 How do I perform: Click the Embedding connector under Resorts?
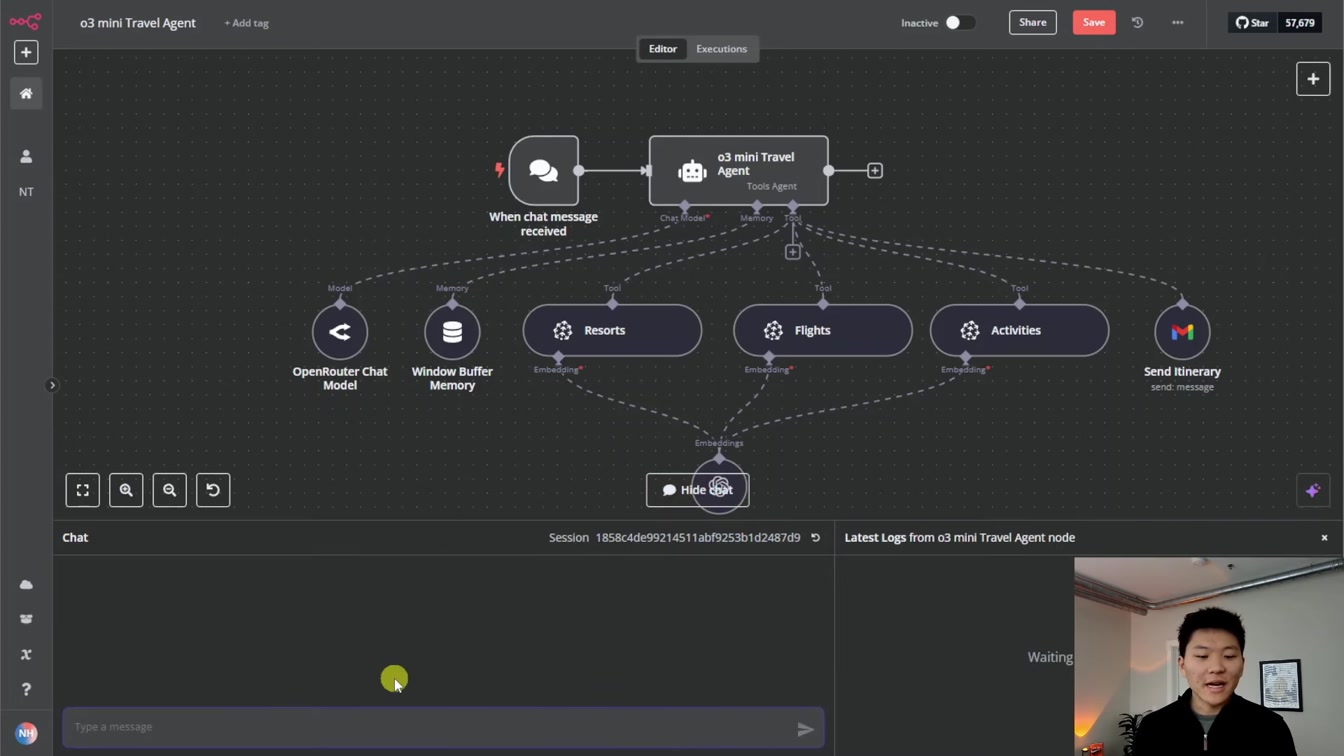(x=558, y=357)
